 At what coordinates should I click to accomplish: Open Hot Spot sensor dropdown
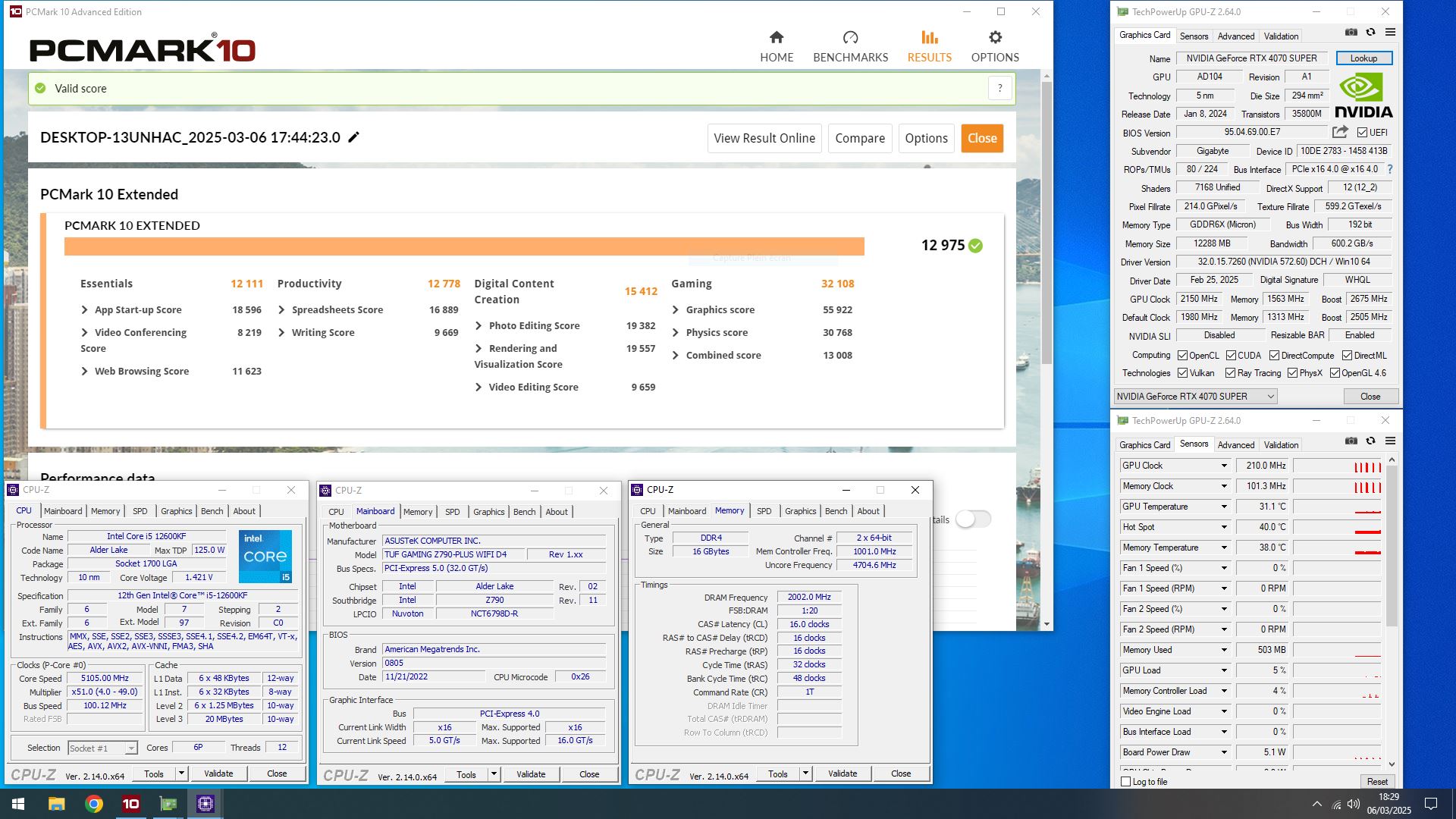click(x=1223, y=527)
